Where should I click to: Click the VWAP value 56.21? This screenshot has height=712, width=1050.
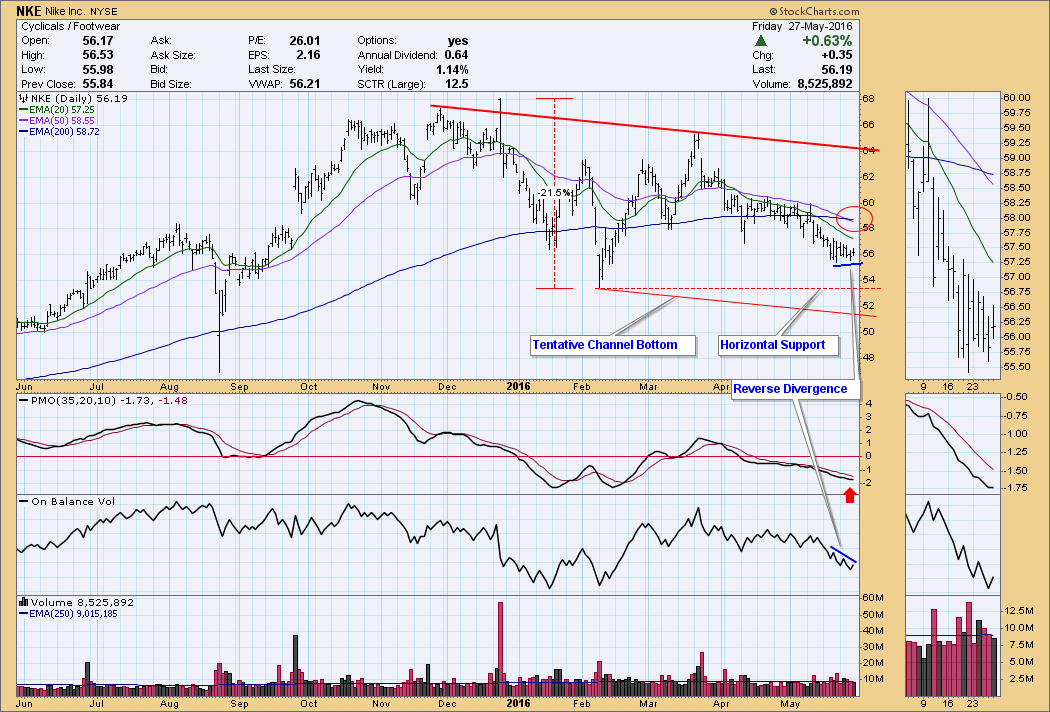pyautogui.click(x=305, y=84)
